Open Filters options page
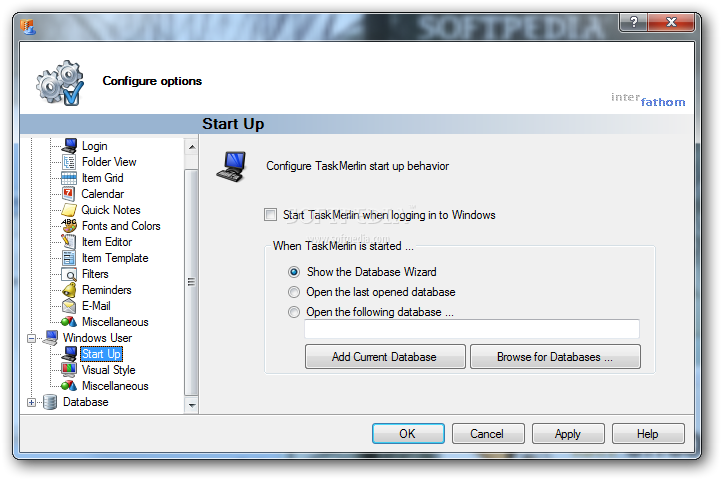Viewport: 722px width, 480px height. 95,274
